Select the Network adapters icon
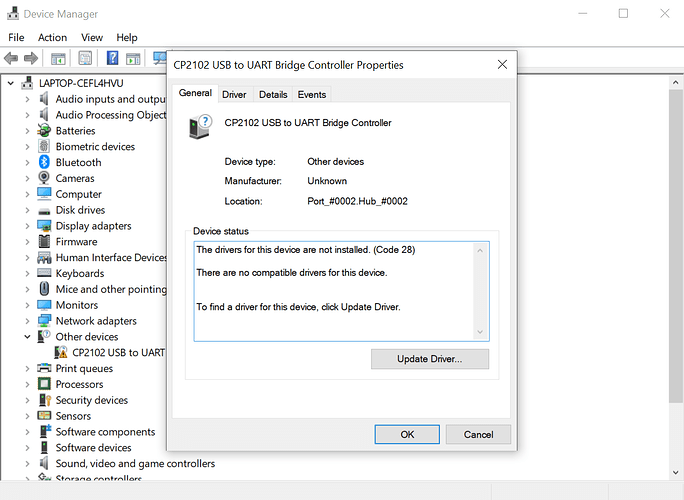Image resolution: width=684 pixels, height=500 pixels. 44,321
